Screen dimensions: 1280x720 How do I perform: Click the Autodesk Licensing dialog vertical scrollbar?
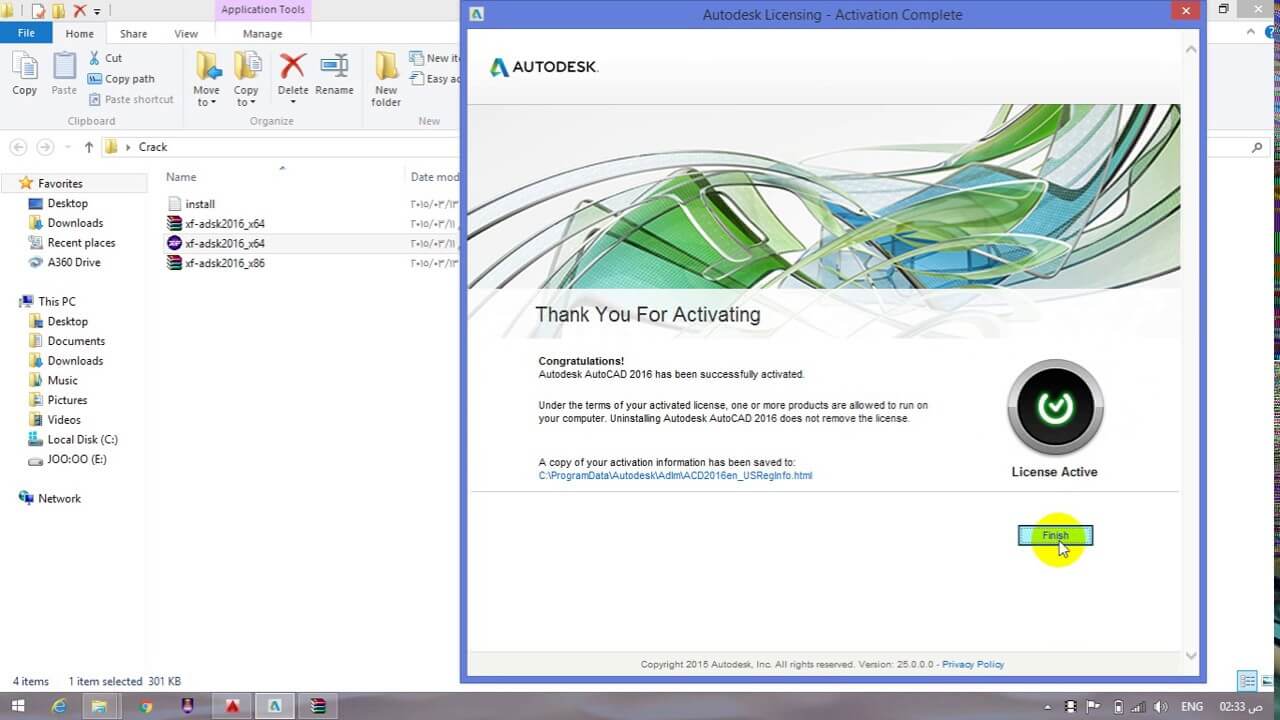click(x=1190, y=352)
